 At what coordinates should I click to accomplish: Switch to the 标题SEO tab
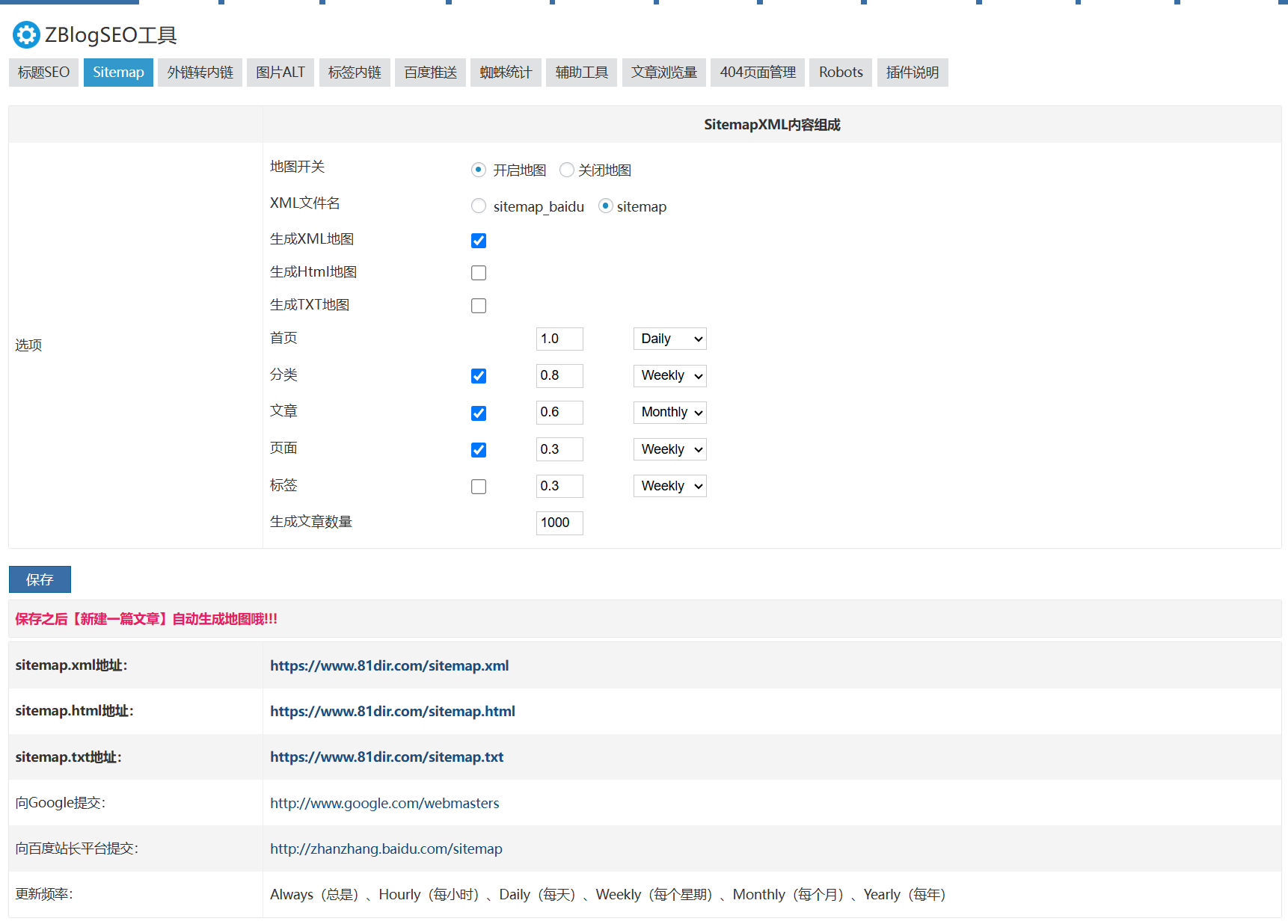43,72
